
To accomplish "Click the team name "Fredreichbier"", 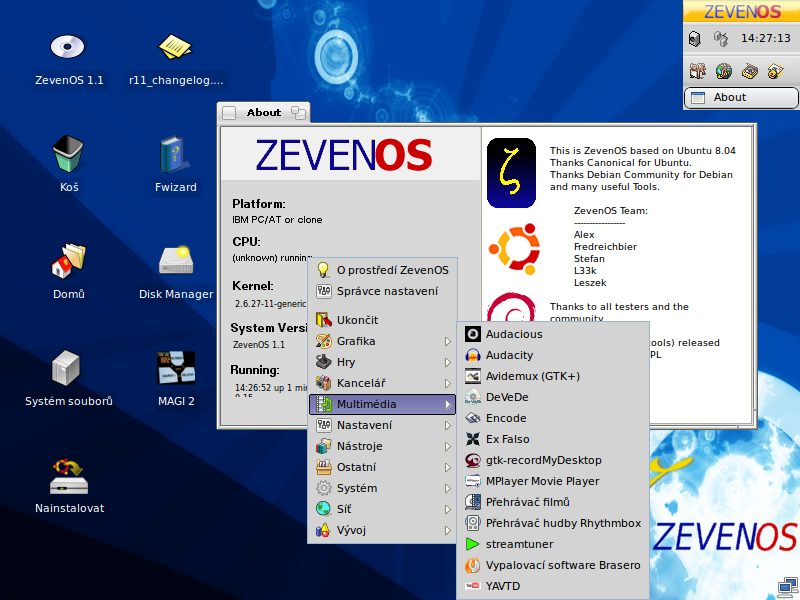I will [x=605, y=247].
